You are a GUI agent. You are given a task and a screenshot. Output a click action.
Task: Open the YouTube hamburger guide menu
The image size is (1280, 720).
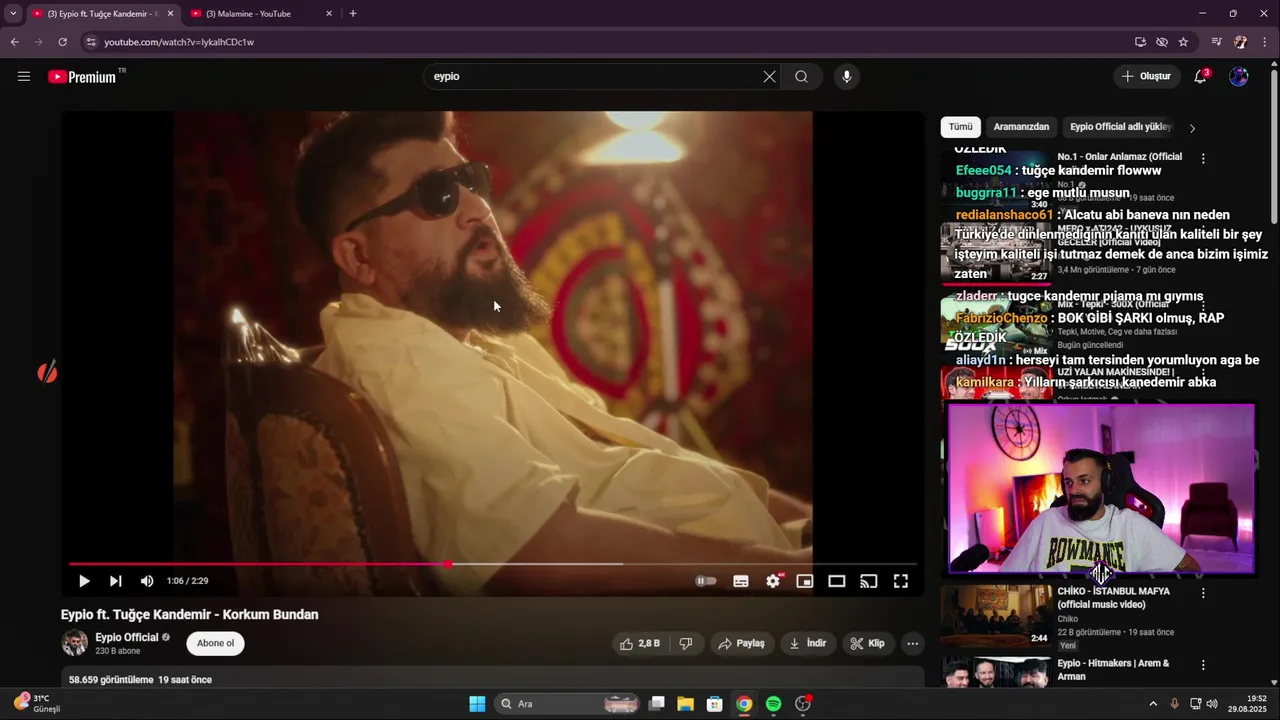pos(24,76)
